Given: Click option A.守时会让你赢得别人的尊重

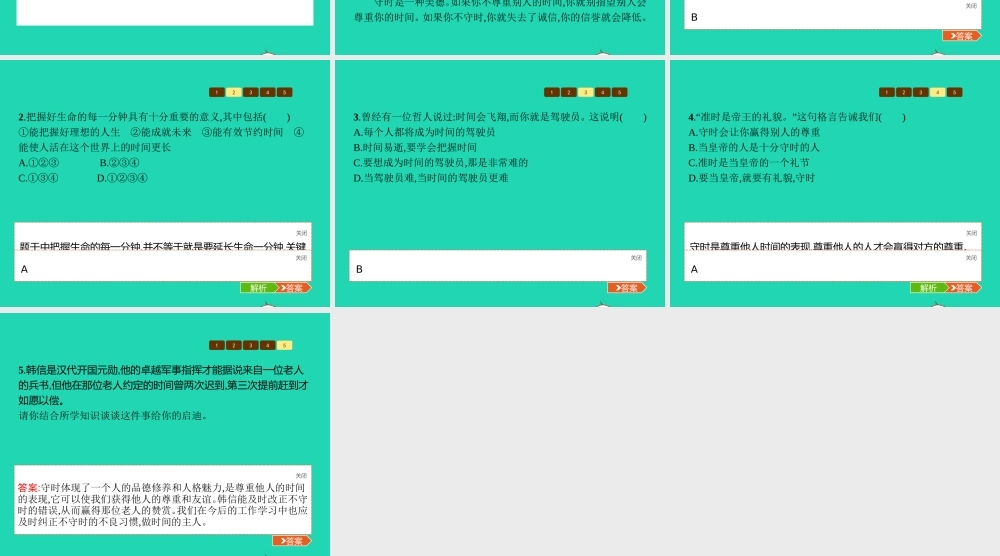Looking at the screenshot, I should pos(754,132).
